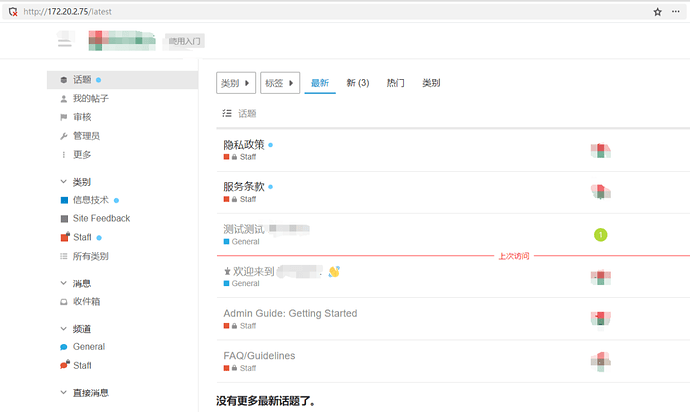This screenshot has width=690, height=412.
Task: Open the 标签 filter dropdown
Action: (280, 83)
